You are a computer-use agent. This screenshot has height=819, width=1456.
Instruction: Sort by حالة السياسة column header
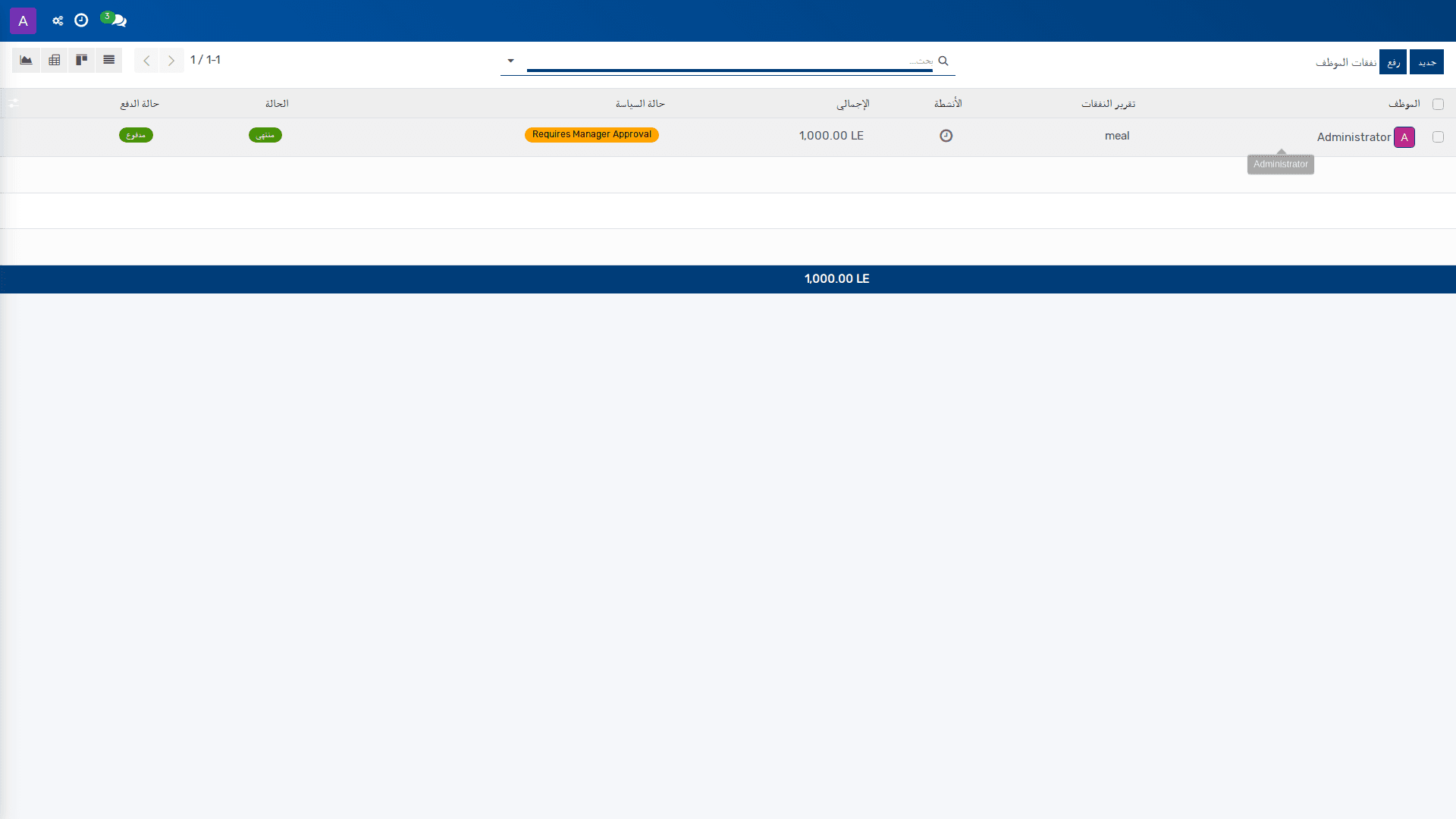tap(640, 104)
